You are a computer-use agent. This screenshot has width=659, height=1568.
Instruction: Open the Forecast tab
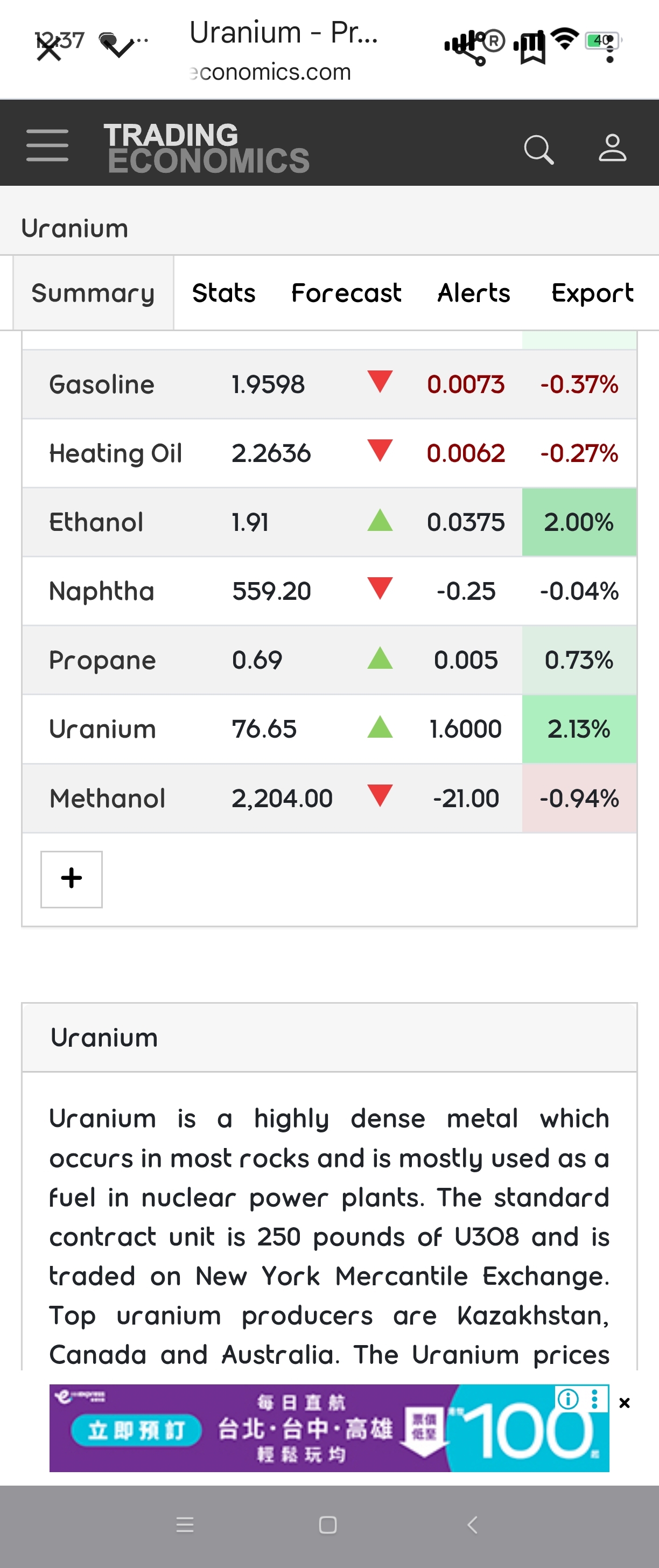click(346, 293)
